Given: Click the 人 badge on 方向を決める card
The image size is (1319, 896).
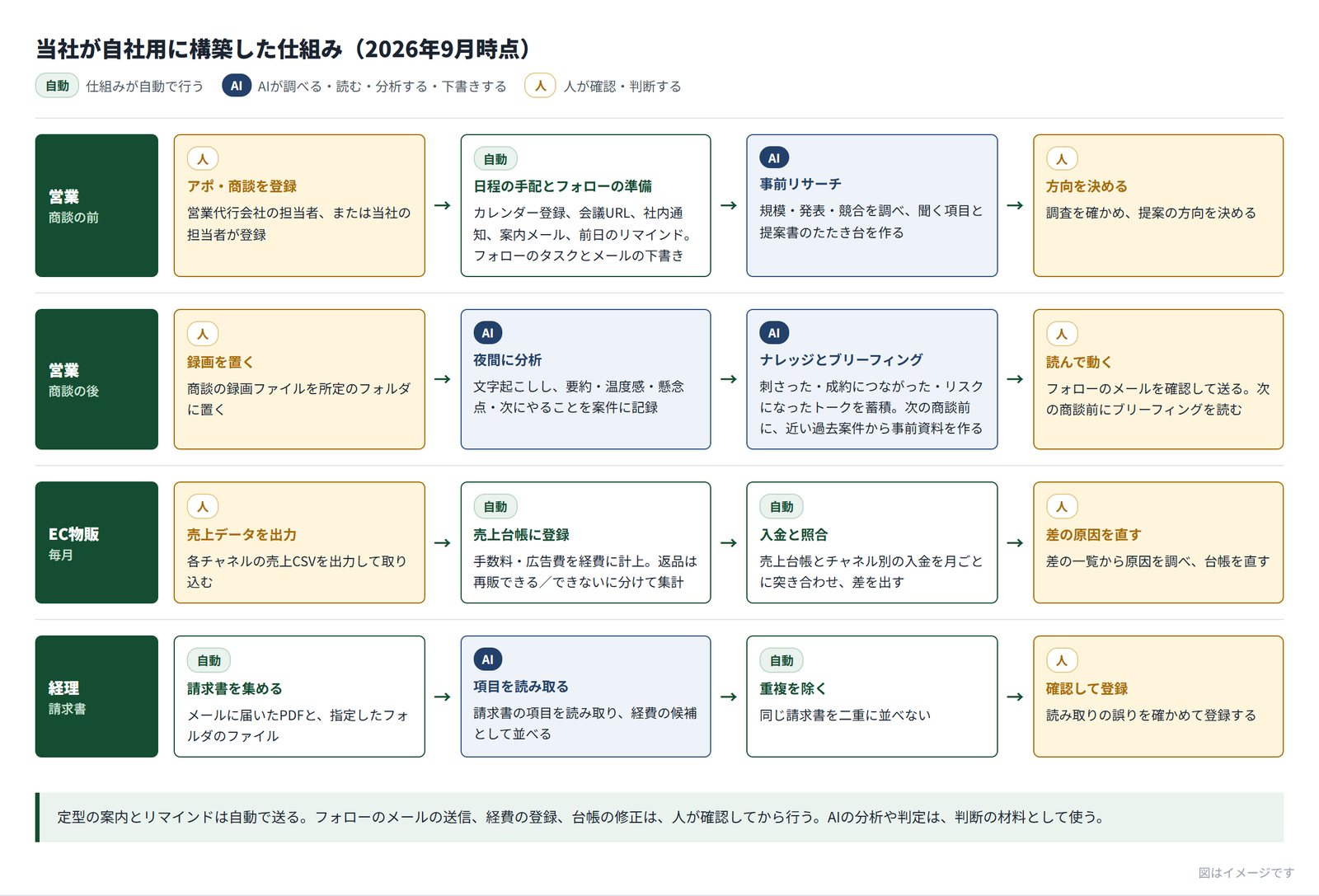Looking at the screenshot, I should (x=1062, y=158).
